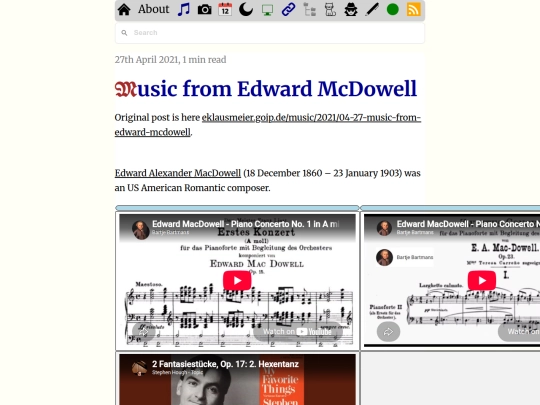Viewport: 540px width, 405px height.
Task: Click Watch on YouTube for Concerto No. 1
Action: point(298,332)
